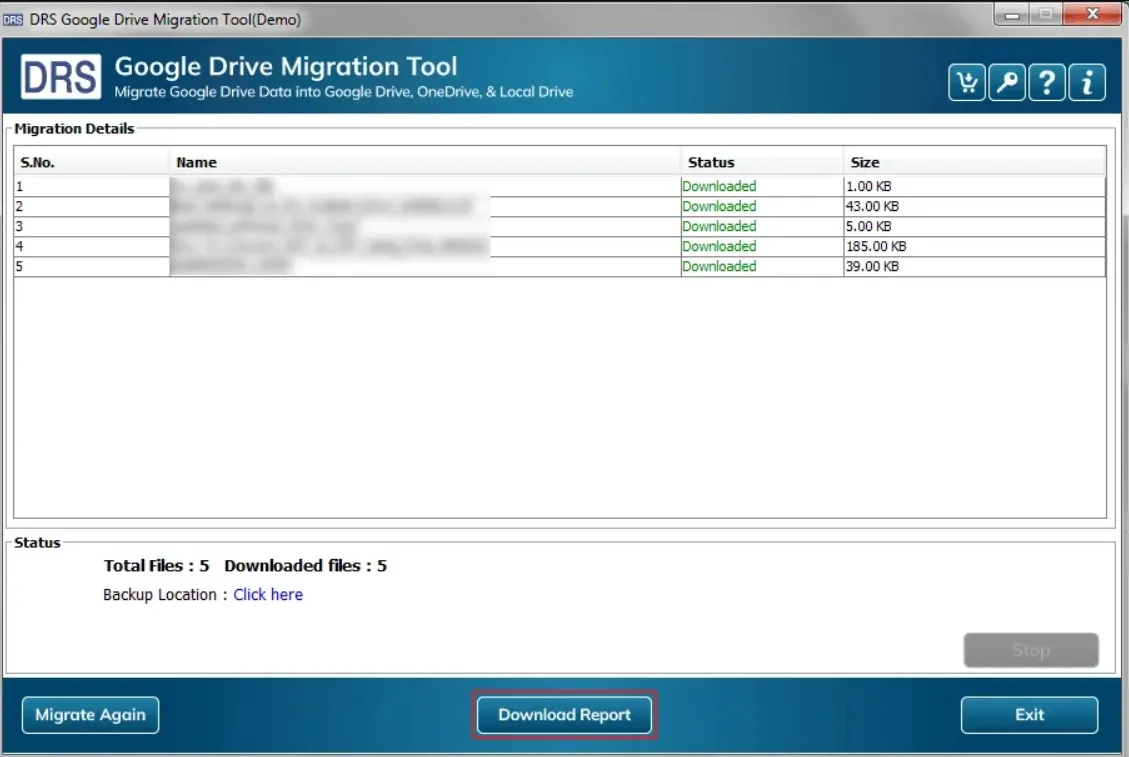
Task: Click the DRS title bar app icon
Action: 13,19
